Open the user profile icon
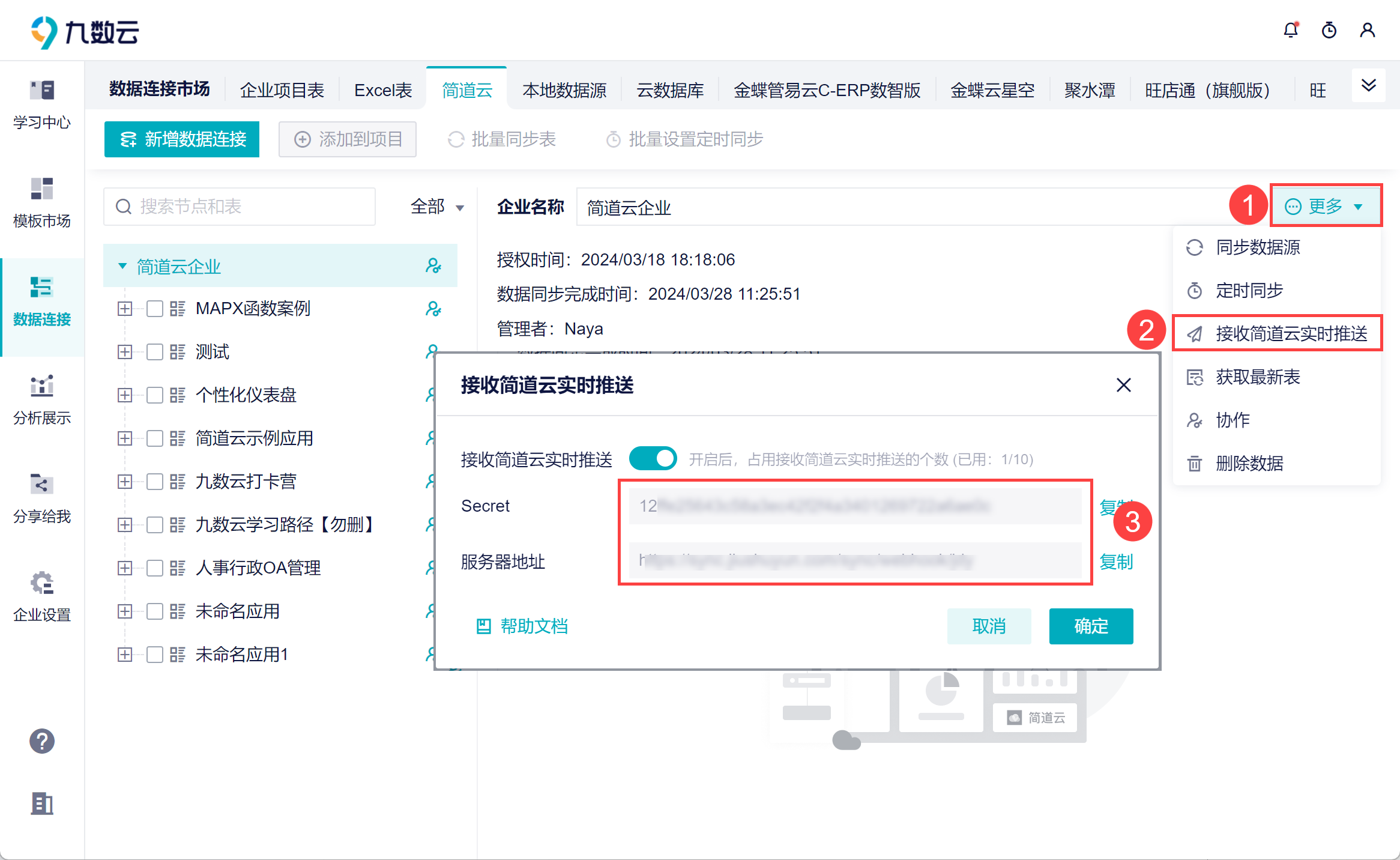Screen dimensions: 1400x860 point(1368,30)
